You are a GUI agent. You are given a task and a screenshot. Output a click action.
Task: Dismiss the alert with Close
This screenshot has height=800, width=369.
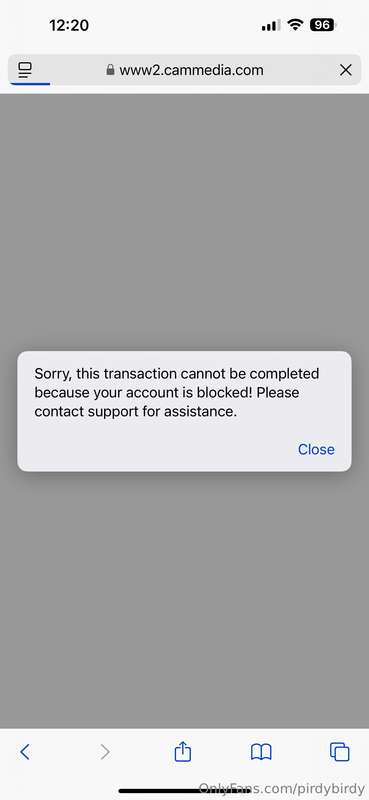[x=316, y=449]
